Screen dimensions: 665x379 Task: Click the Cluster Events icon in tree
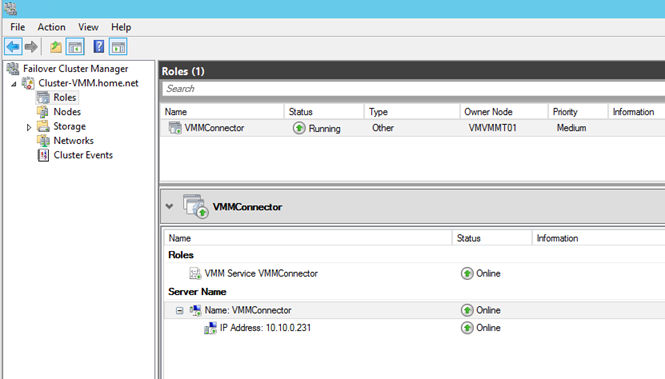coord(43,155)
